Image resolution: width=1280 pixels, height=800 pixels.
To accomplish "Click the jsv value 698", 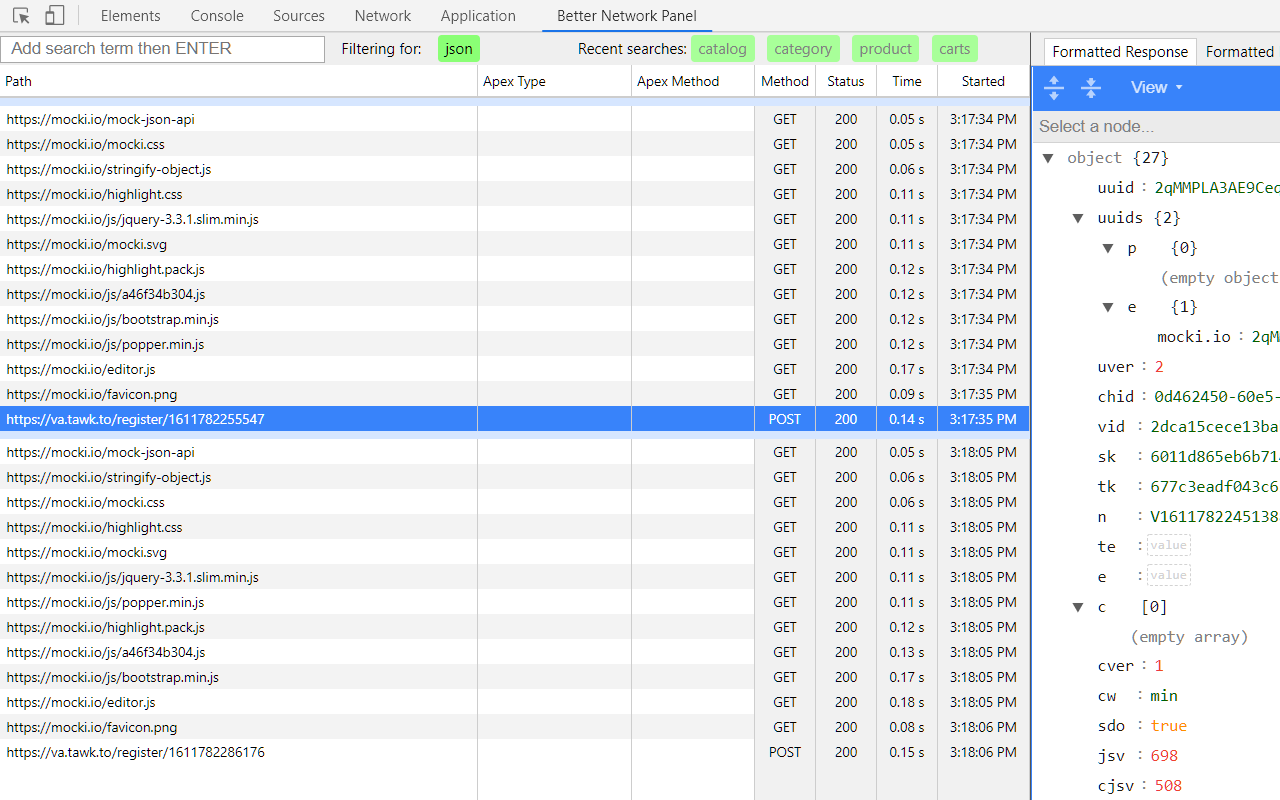I will (x=1164, y=756).
